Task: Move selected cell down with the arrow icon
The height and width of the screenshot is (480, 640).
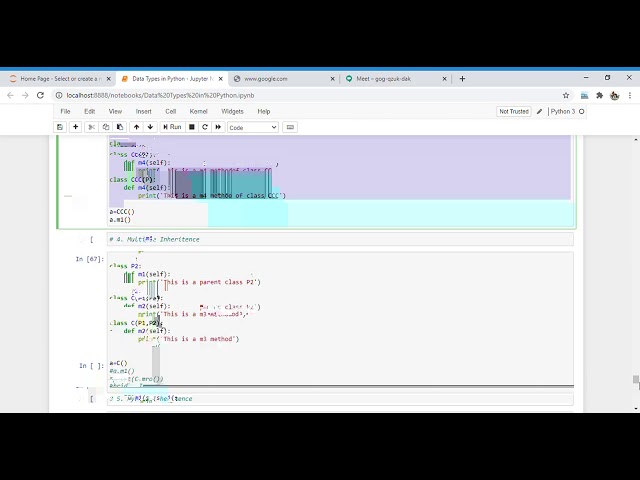Action: (x=150, y=127)
